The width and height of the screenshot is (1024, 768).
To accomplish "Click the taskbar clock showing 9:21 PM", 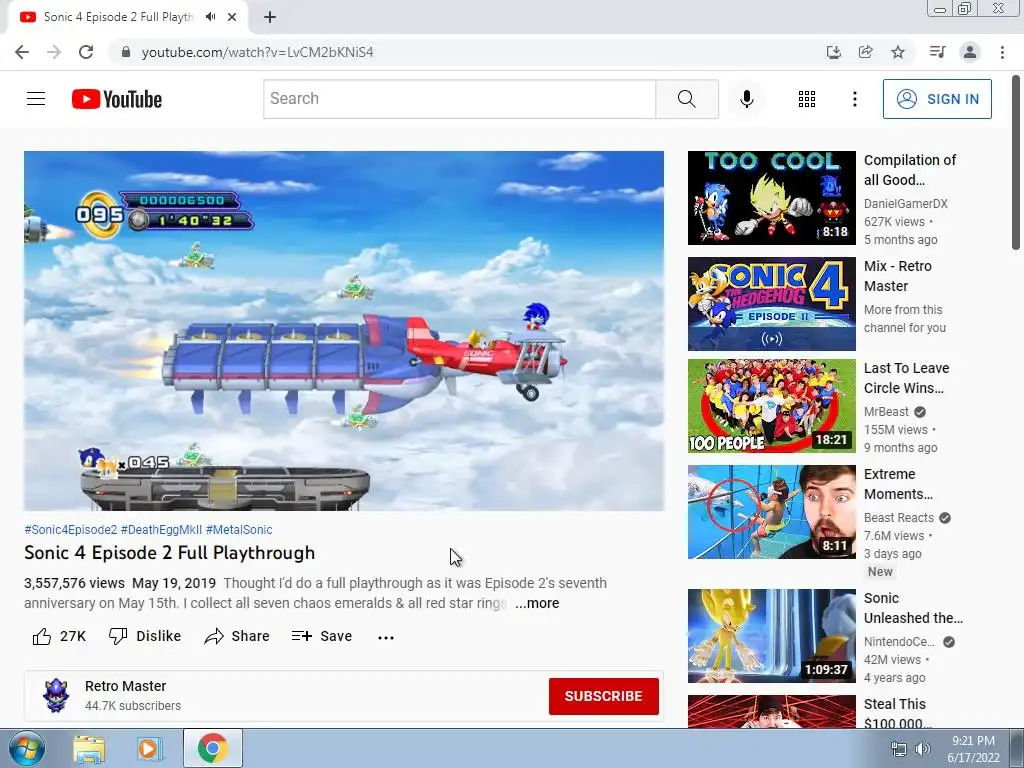I will 972,748.
